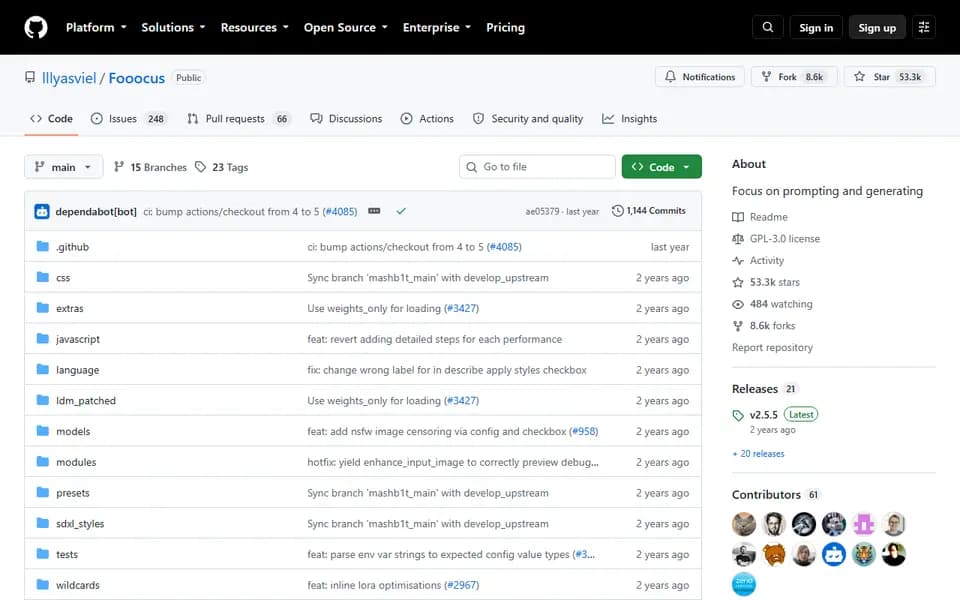The image size is (960, 600).
Task: Open the language folder
Action: tap(78, 370)
